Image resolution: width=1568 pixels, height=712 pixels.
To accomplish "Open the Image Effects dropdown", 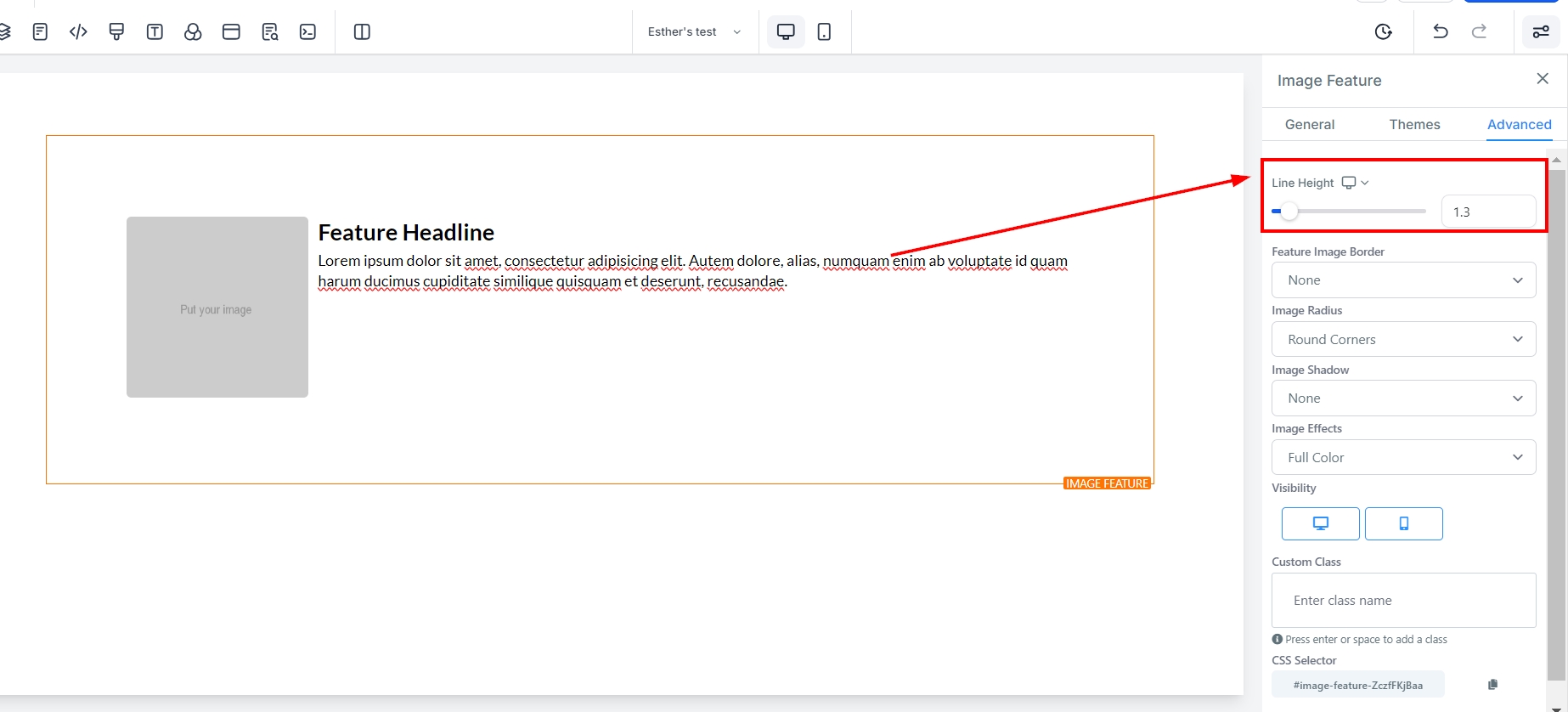I will tap(1403, 457).
